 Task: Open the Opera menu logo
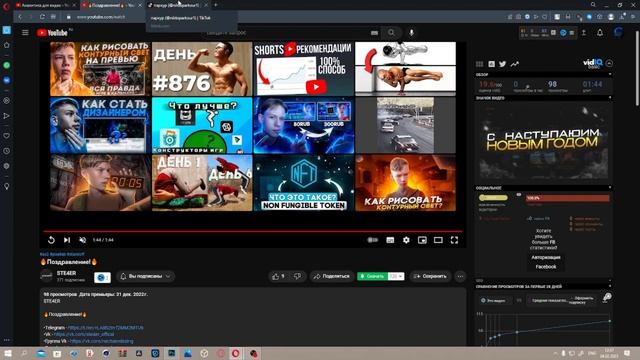[x=6, y=6]
